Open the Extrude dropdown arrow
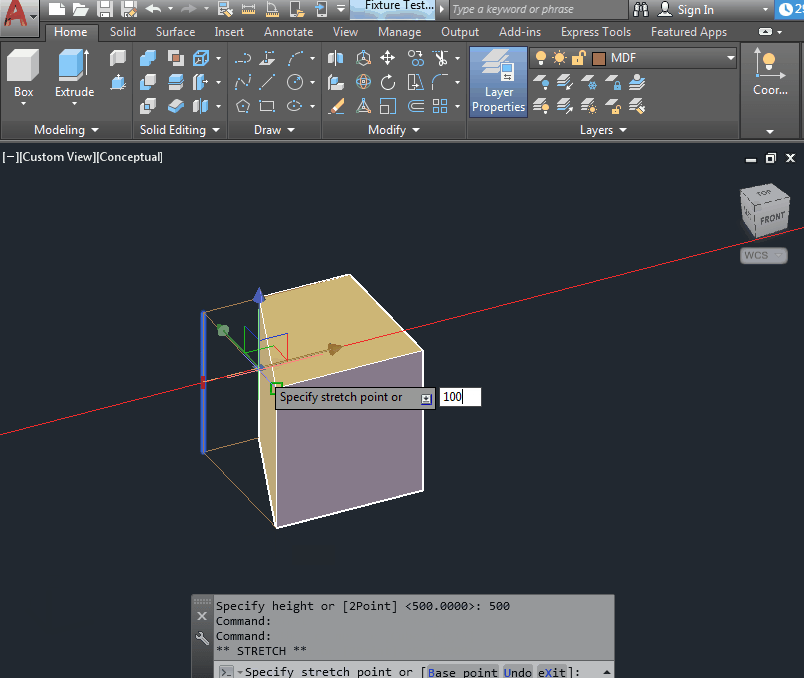 pyautogui.click(x=74, y=104)
